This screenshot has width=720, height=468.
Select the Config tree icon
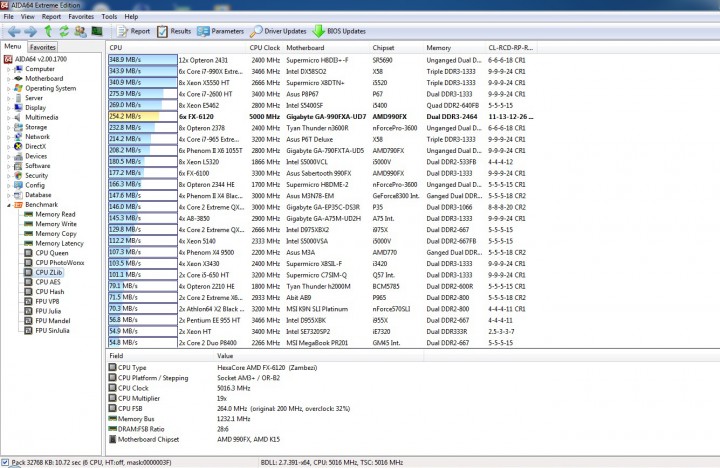pyautogui.click(x=18, y=185)
